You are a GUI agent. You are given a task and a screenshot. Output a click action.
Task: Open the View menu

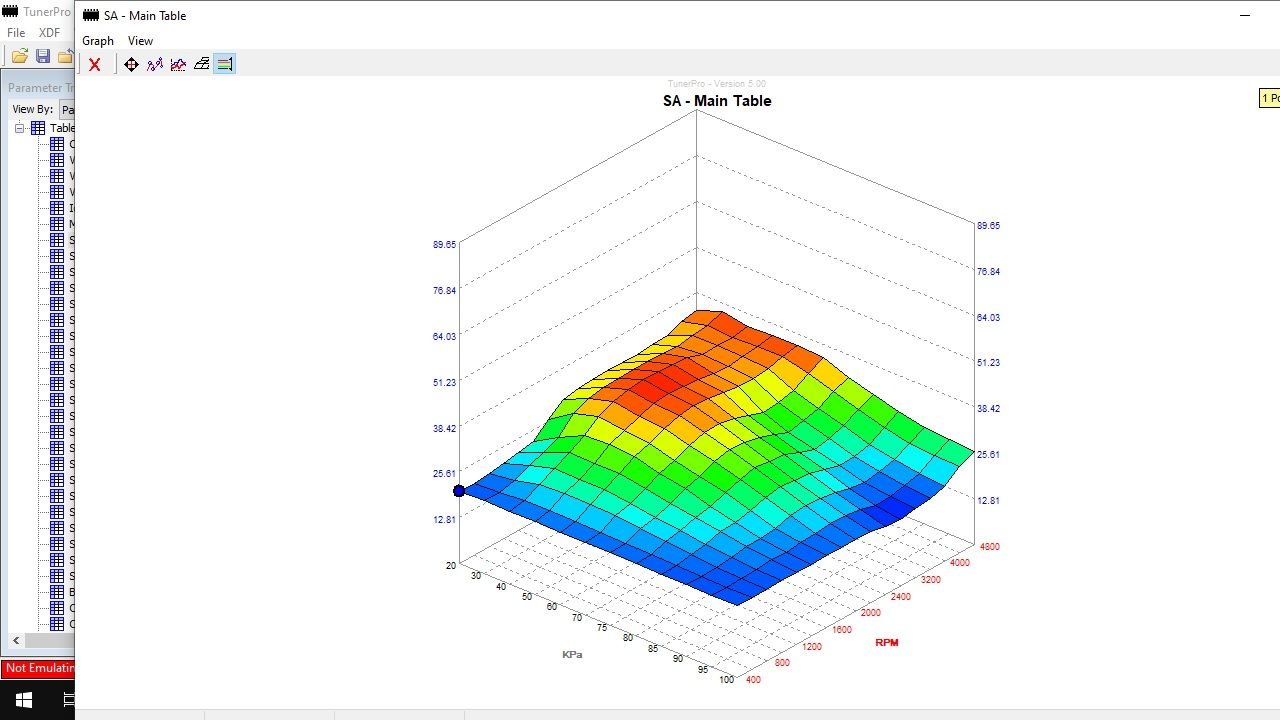(x=140, y=41)
